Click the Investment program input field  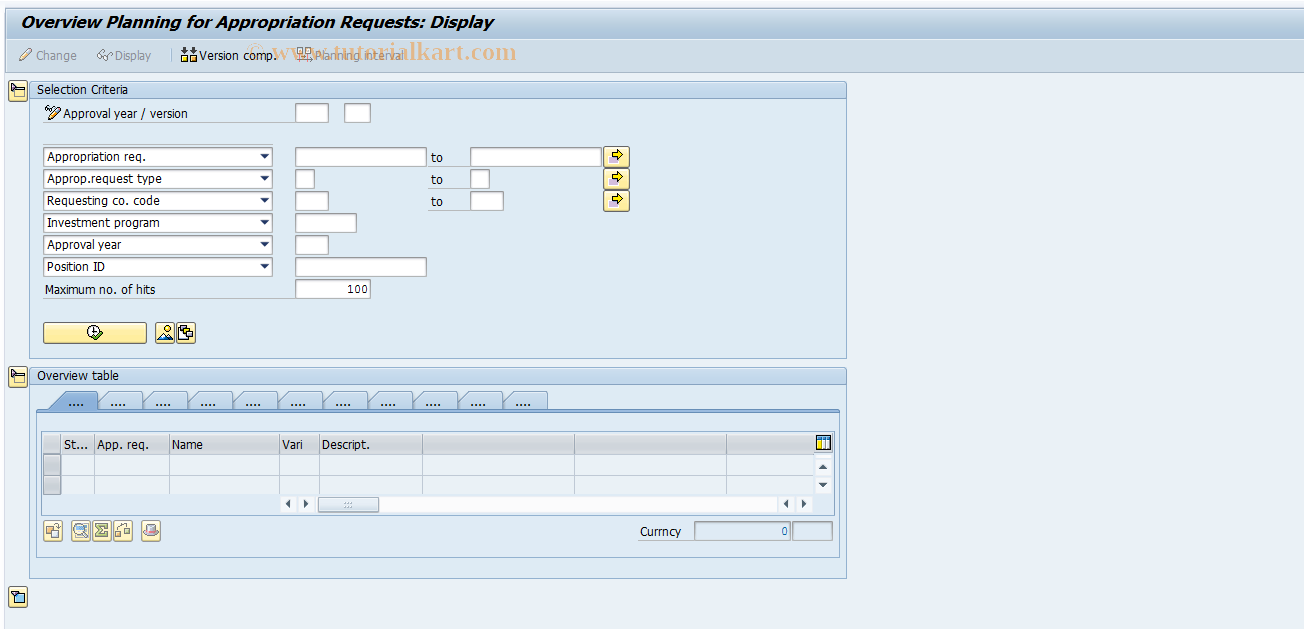pyautogui.click(x=326, y=223)
